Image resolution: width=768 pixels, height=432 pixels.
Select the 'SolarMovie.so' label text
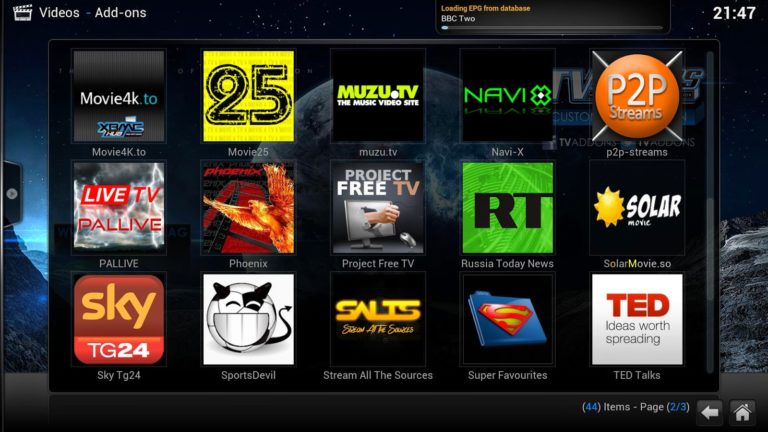click(637, 264)
